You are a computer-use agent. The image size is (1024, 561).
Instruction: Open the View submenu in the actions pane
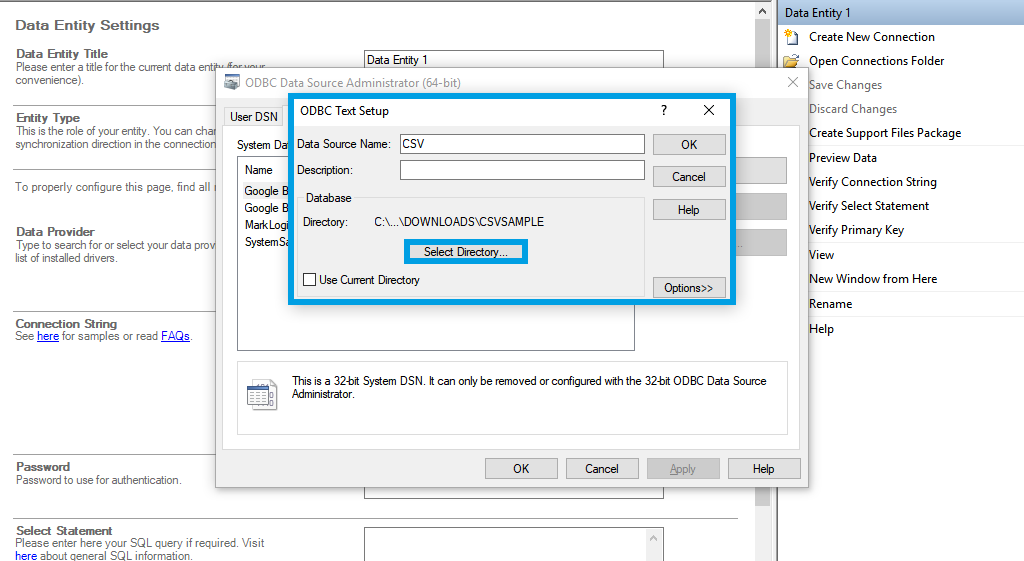pos(821,255)
